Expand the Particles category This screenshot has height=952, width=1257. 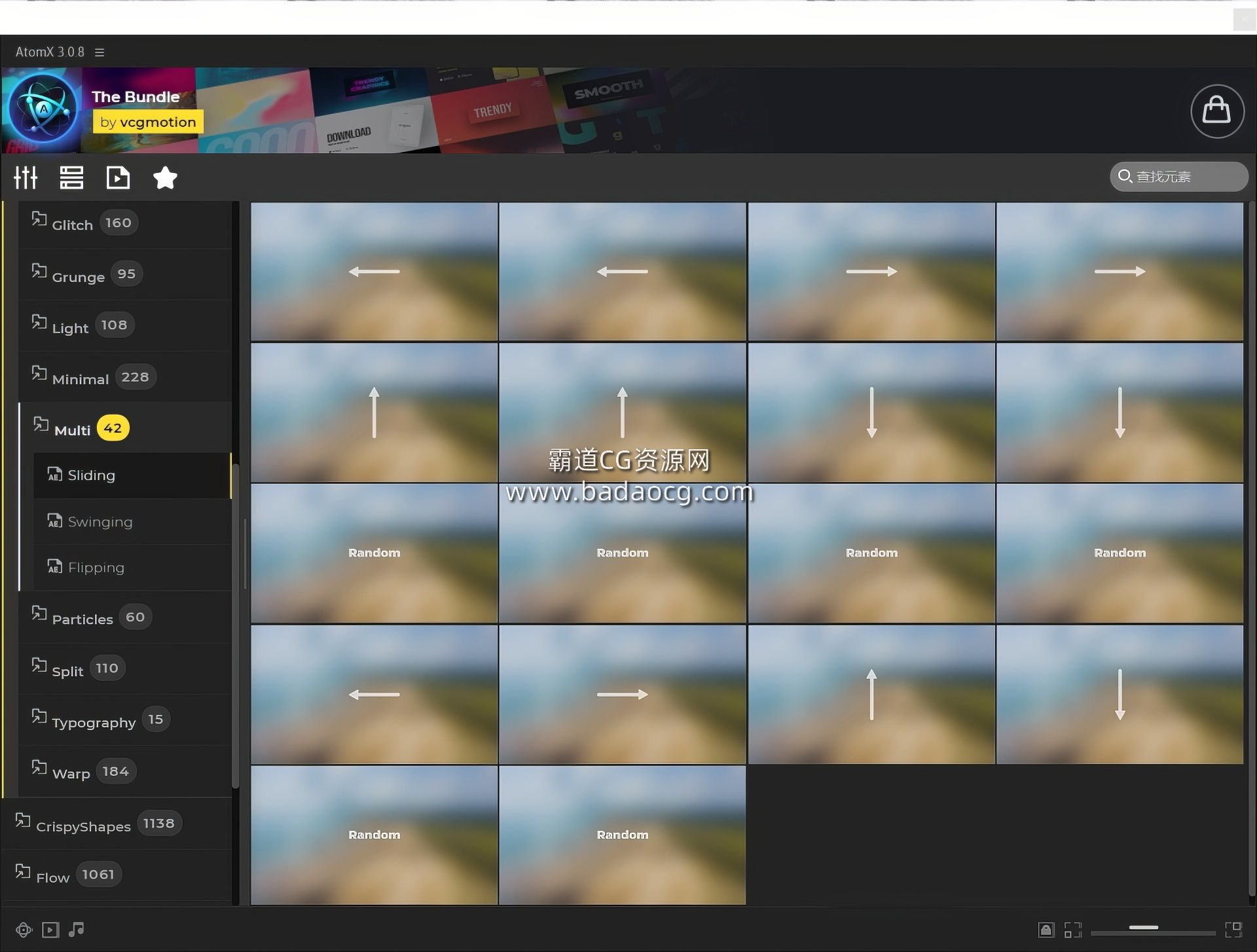click(x=124, y=617)
